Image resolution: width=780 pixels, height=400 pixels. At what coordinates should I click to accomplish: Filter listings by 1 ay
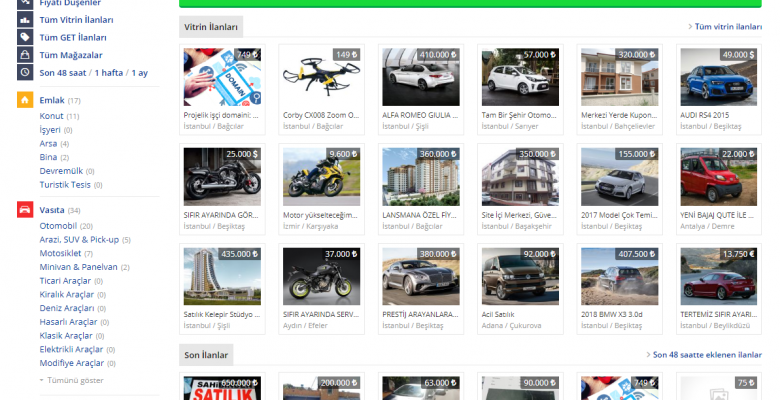(x=140, y=73)
